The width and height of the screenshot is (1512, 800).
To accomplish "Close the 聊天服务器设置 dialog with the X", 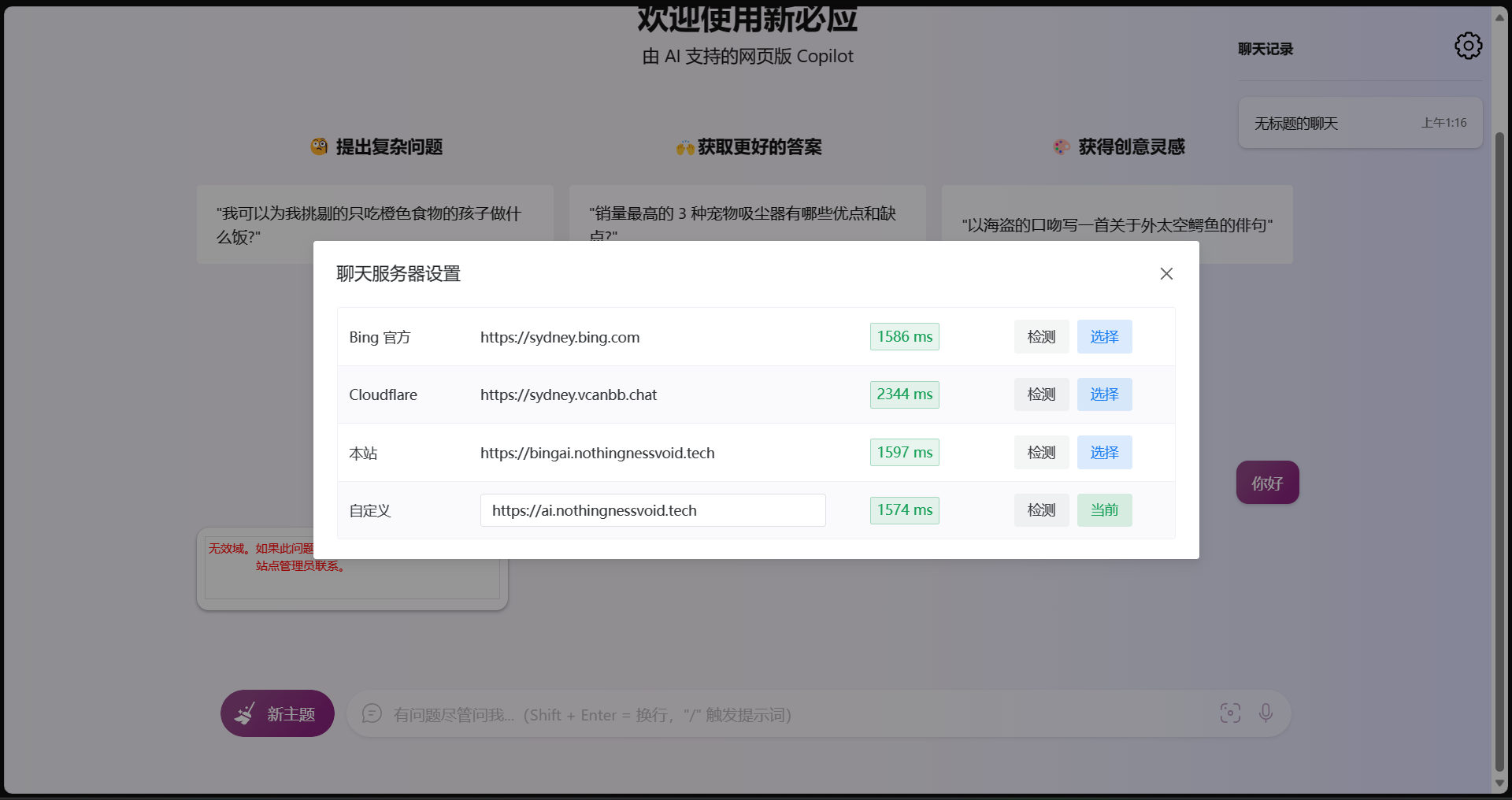I will [1166, 273].
